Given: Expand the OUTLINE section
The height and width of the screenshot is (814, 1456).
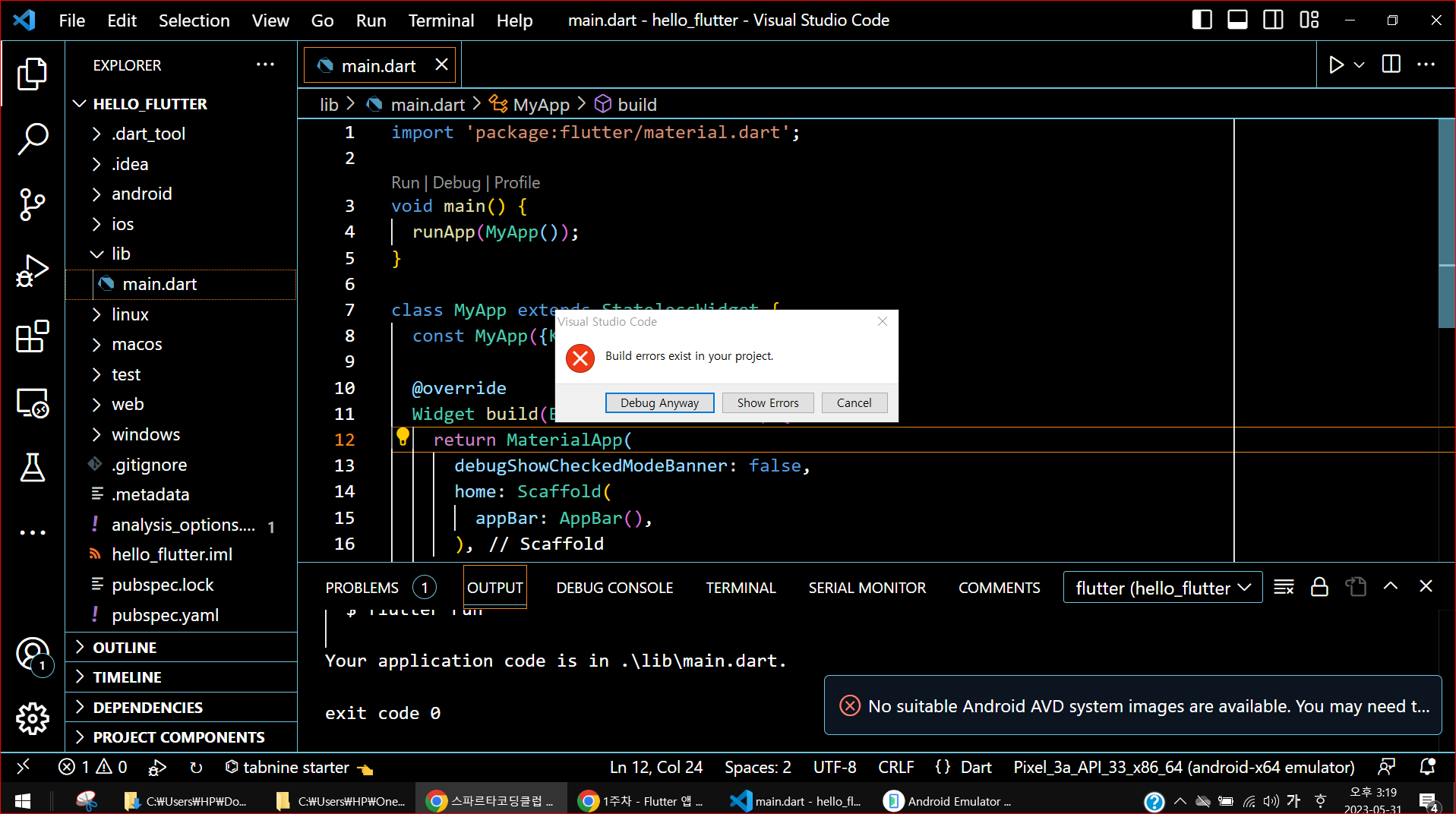Looking at the screenshot, I should 182,648.
